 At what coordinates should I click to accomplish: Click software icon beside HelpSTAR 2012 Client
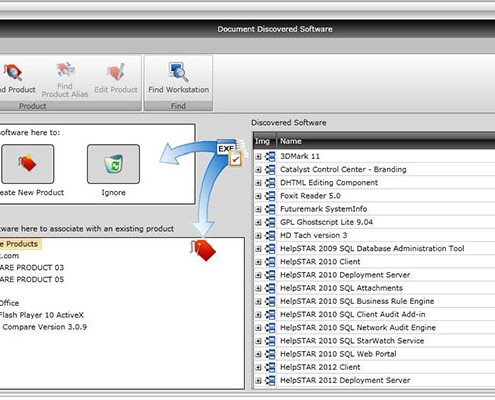[270, 367]
